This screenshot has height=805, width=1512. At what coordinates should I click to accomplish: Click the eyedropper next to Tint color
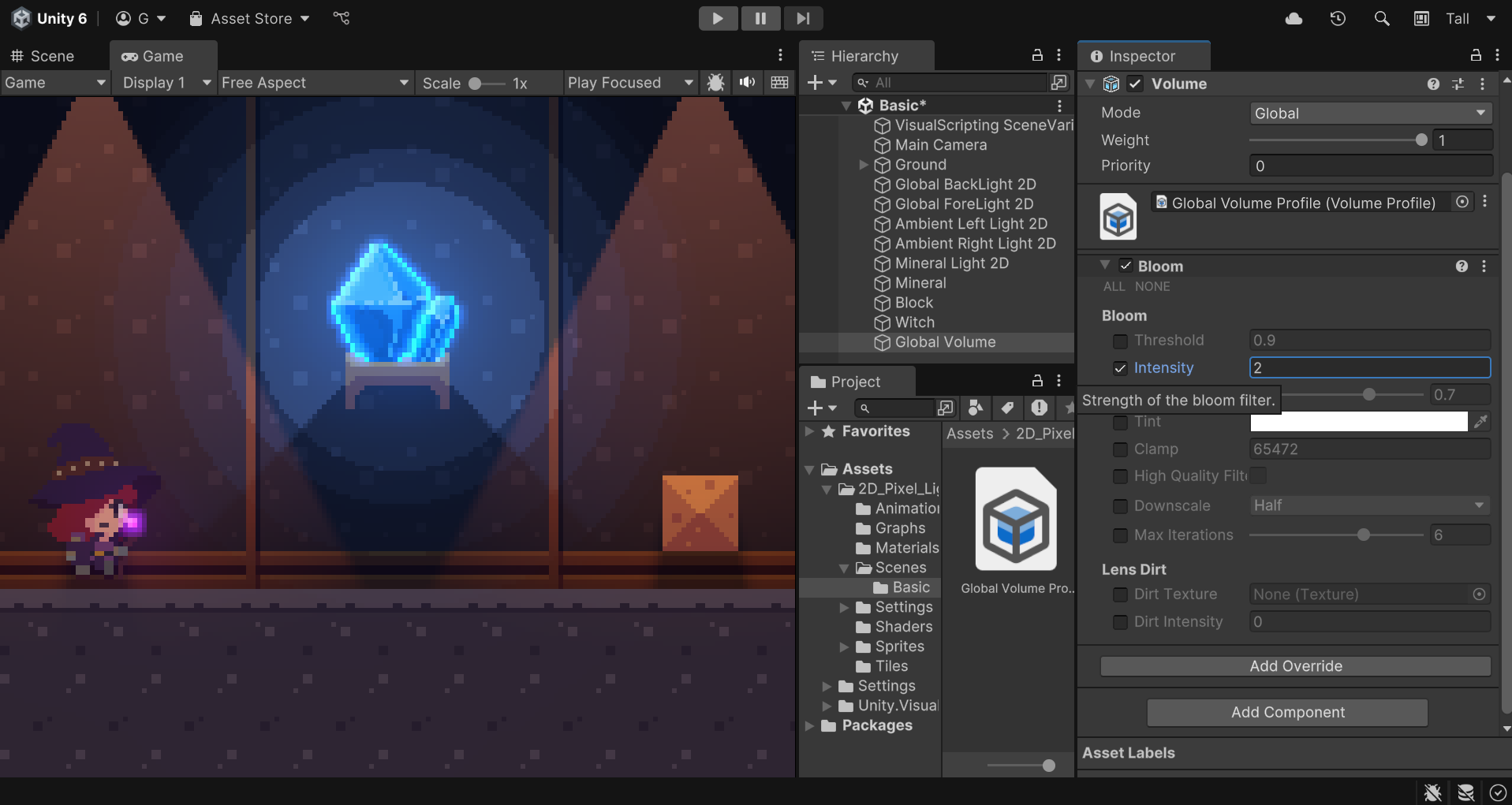[1480, 422]
